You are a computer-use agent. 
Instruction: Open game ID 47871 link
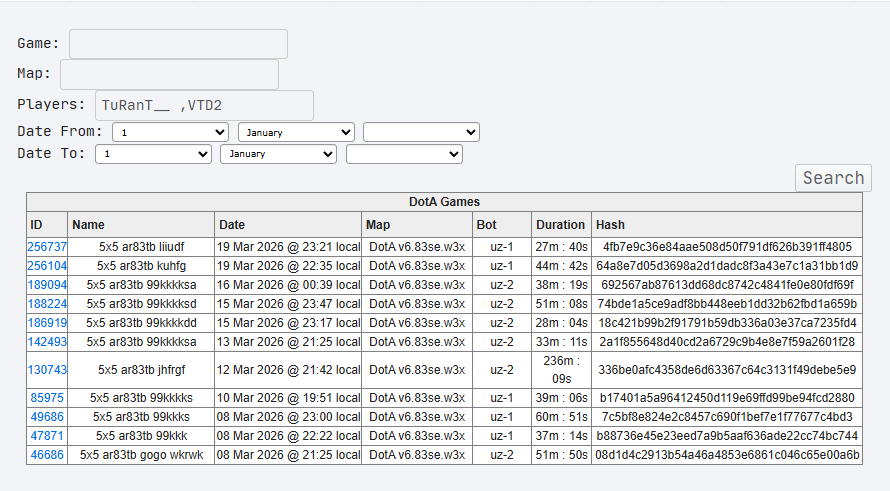click(x=47, y=436)
